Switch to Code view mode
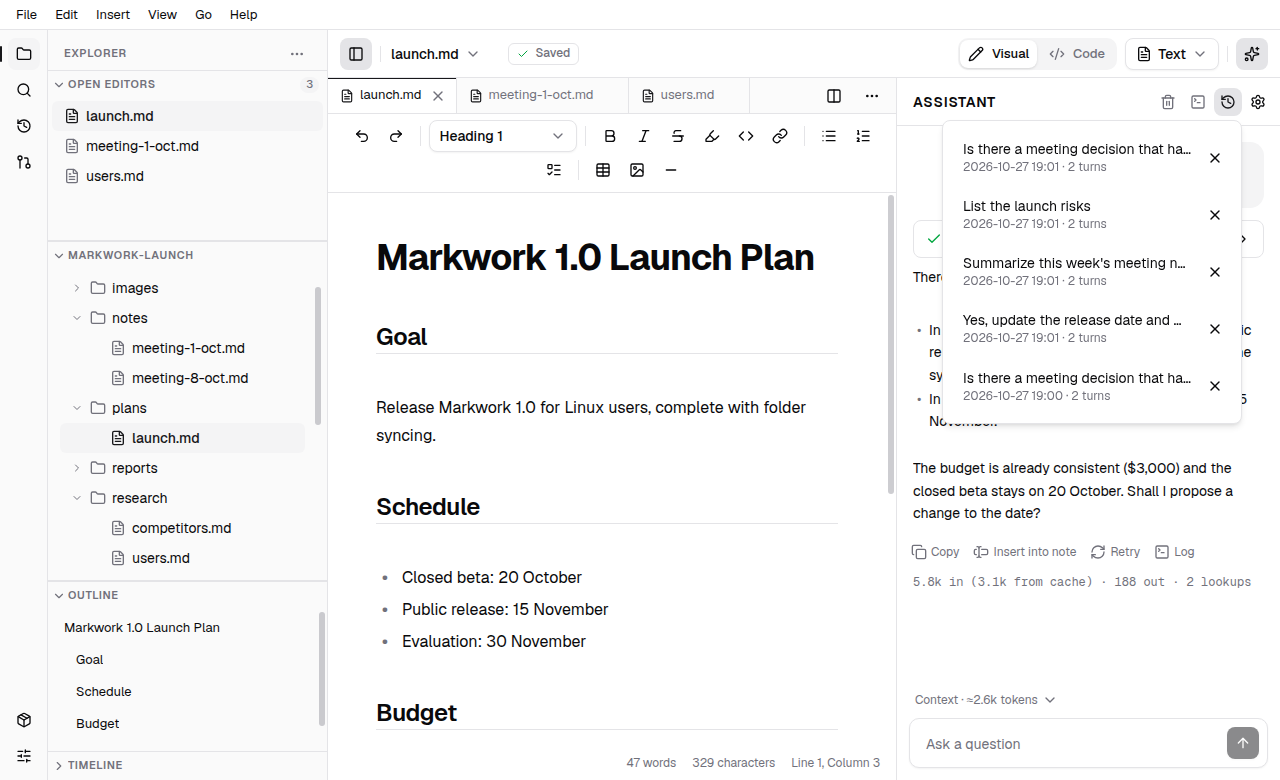The image size is (1280, 780). (x=1077, y=54)
